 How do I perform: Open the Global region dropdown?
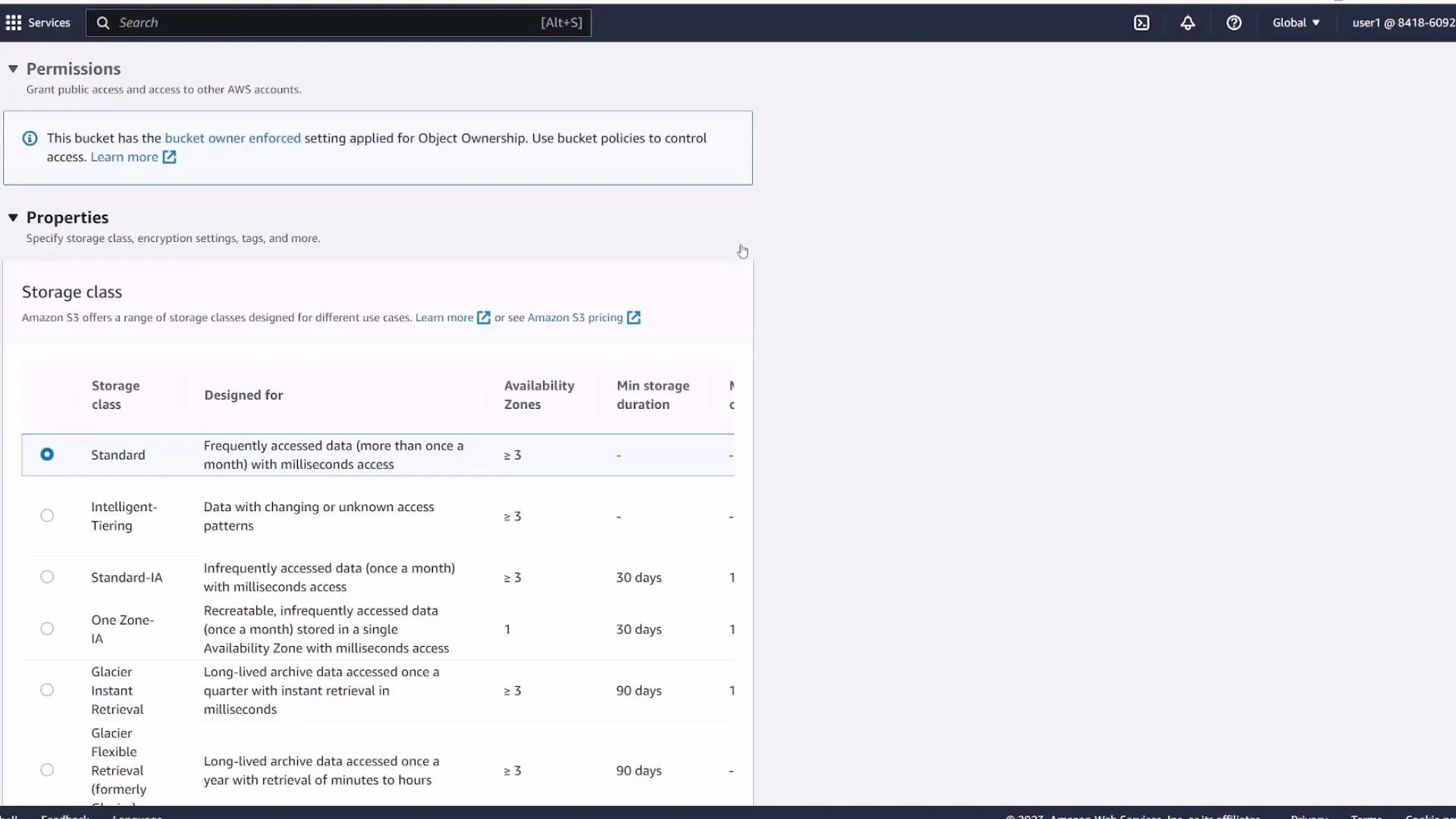click(x=1295, y=23)
